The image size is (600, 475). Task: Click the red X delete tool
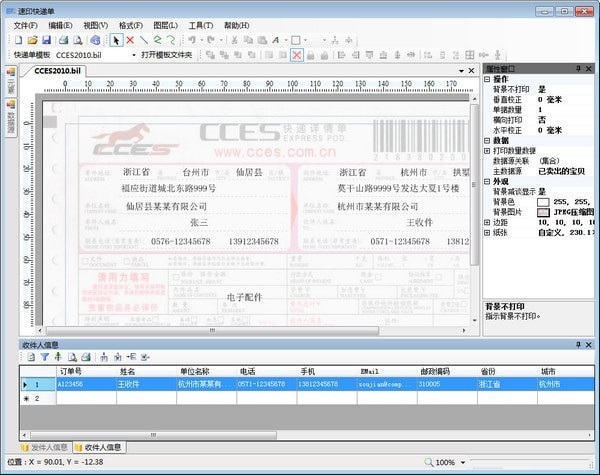[x=130, y=40]
